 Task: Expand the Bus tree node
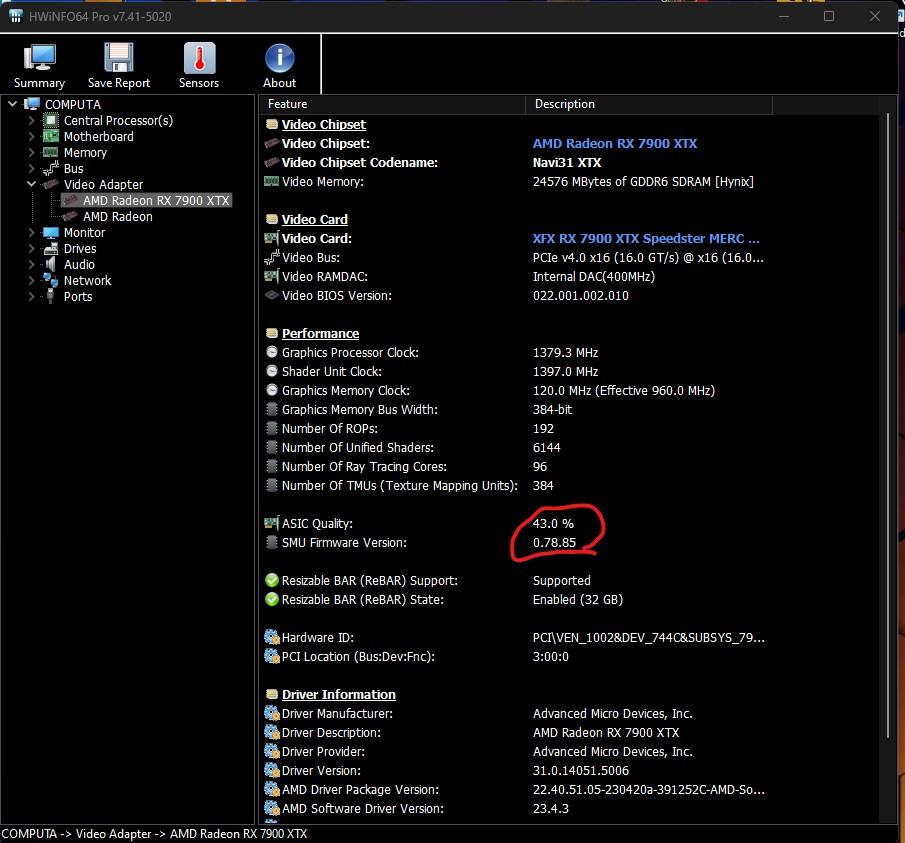pyautogui.click(x=32, y=168)
